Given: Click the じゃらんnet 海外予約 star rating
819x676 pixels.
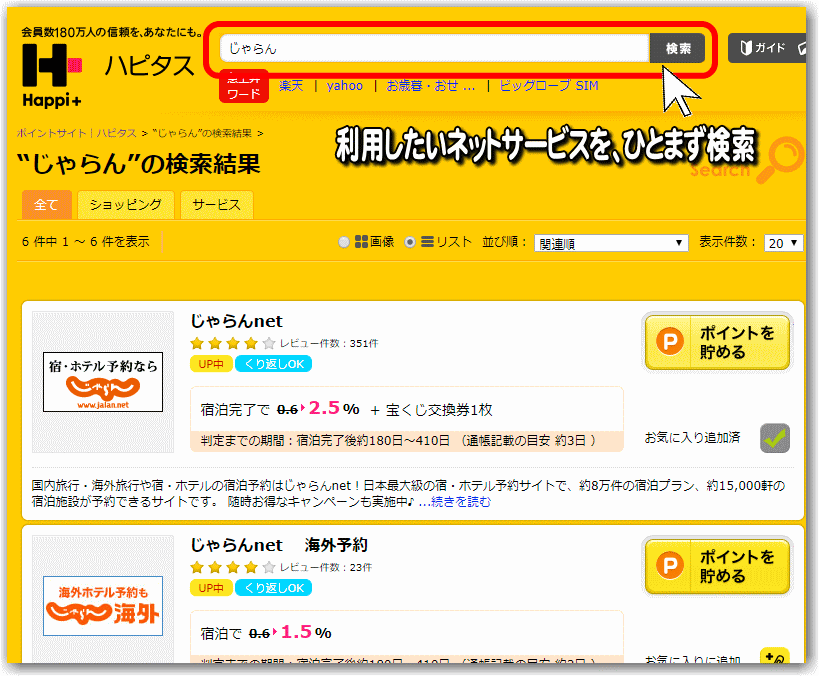Looking at the screenshot, I should (232, 567).
